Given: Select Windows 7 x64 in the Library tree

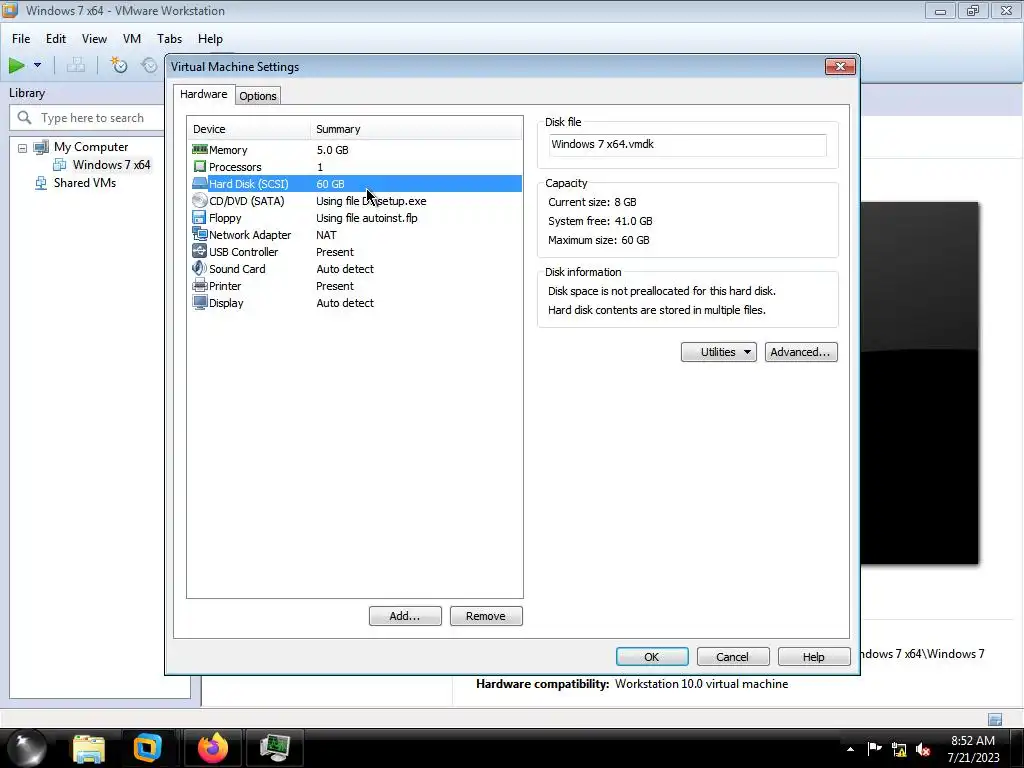Looking at the screenshot, I should click(x=112, y=165).
